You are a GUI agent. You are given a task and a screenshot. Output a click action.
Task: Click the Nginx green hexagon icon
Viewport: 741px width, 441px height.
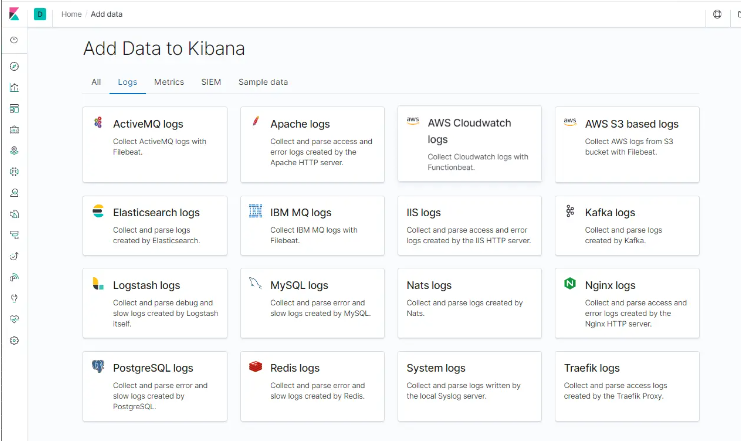click(x=570, y=284)
